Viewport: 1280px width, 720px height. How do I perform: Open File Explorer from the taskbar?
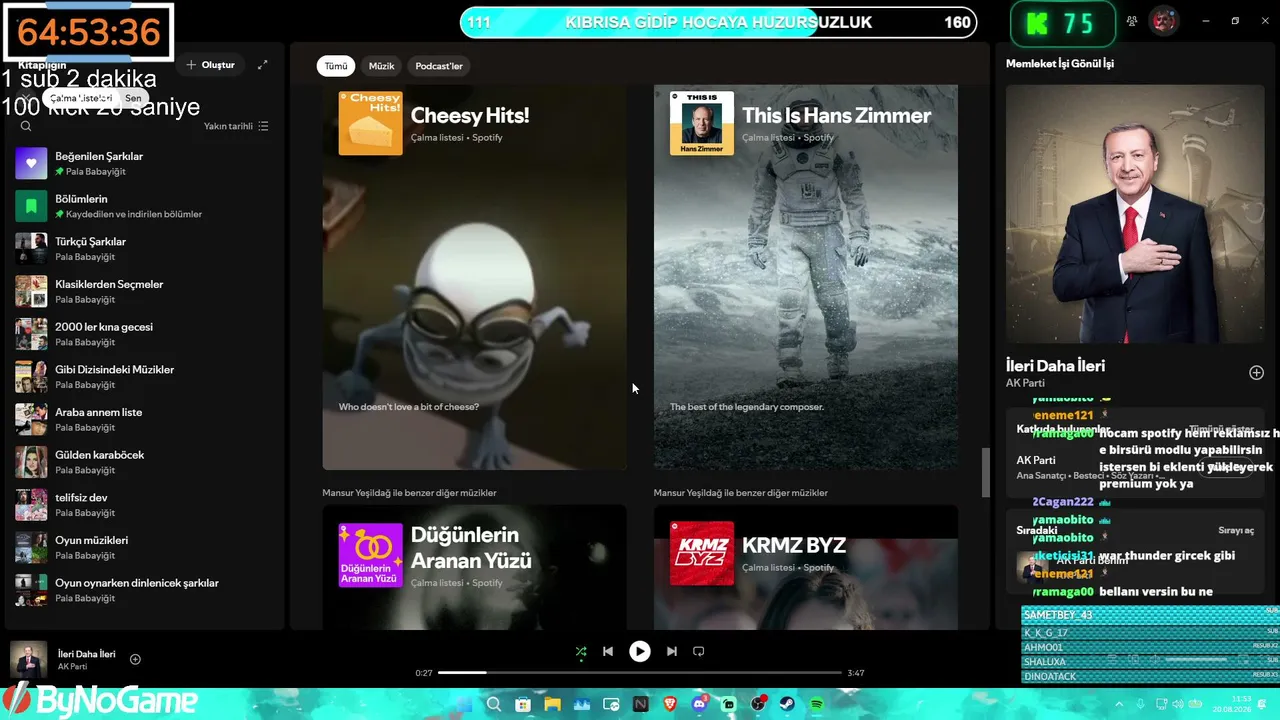[x=552, y=705]
